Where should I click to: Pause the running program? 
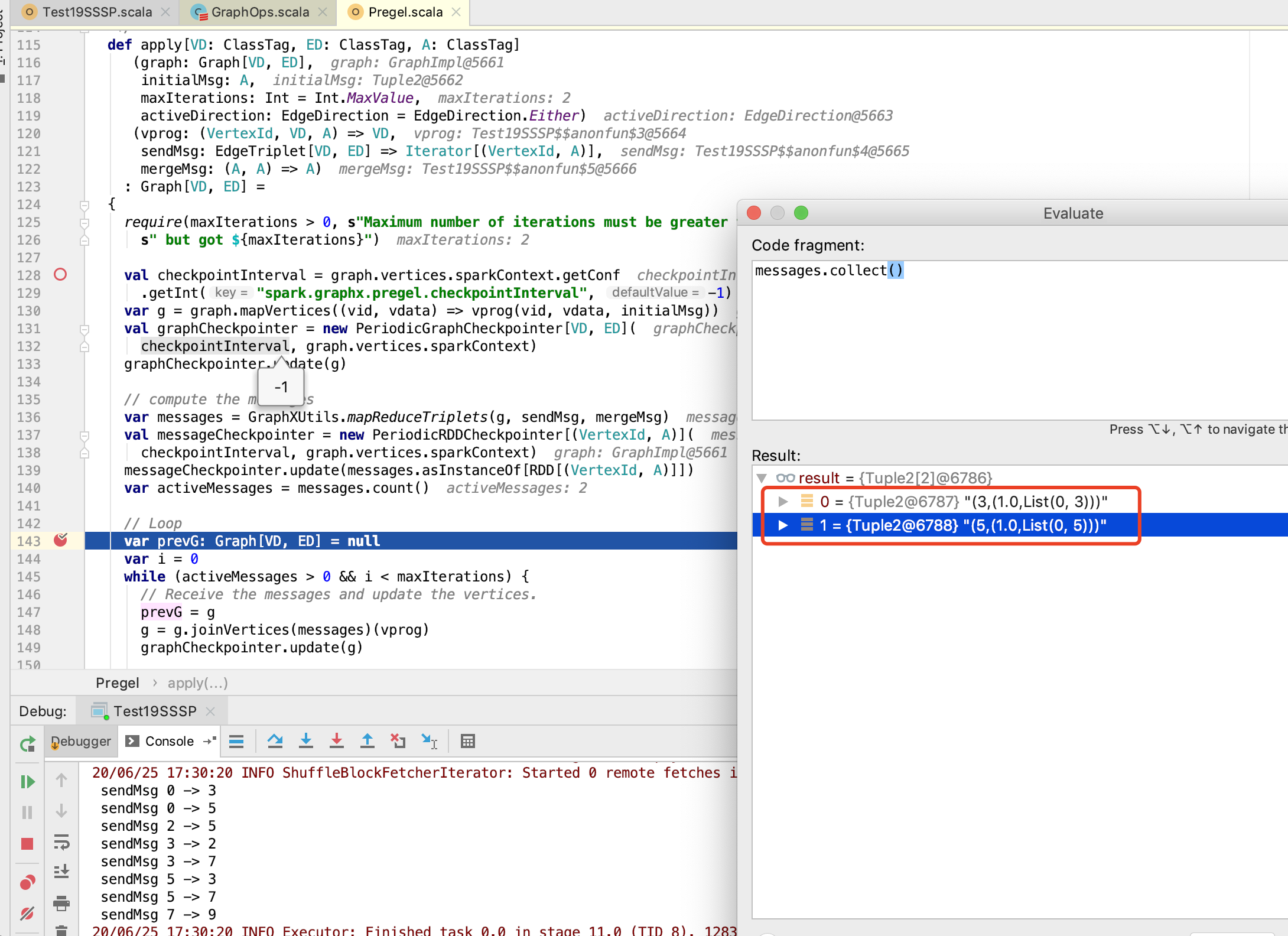pyautogui.click(x=27, y=812)
